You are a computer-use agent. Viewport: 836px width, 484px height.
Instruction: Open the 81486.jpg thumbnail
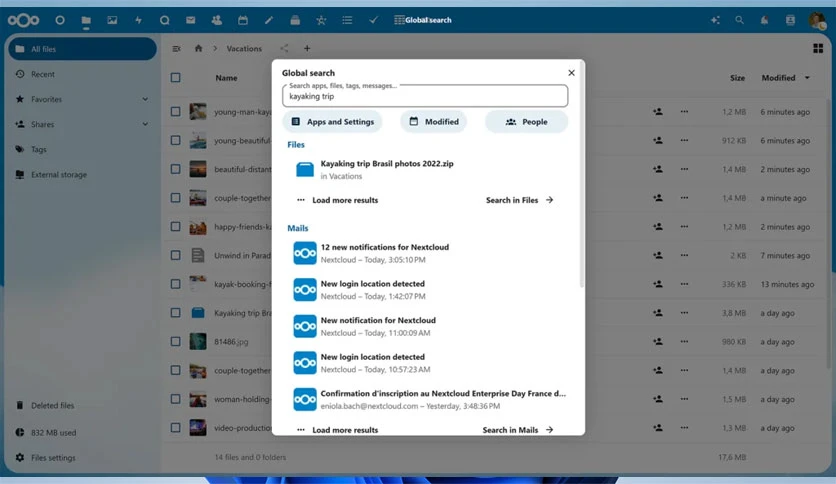click(198, 341)
